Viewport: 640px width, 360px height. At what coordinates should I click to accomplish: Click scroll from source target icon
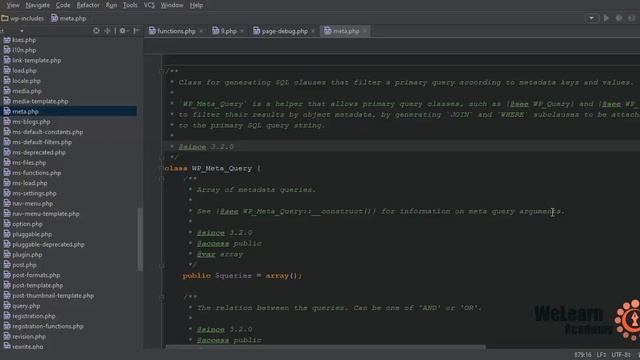96,31
